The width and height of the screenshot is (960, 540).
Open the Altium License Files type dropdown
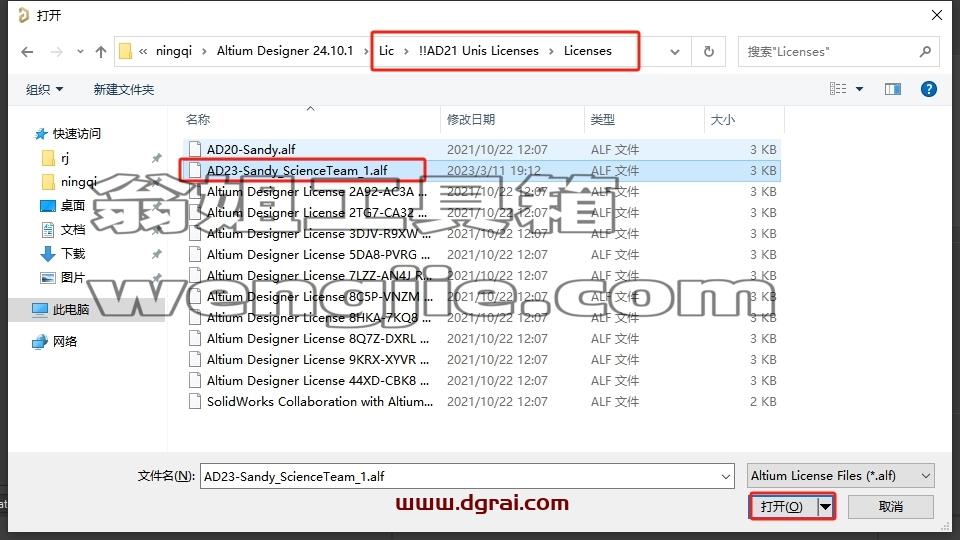pos(841,476)
